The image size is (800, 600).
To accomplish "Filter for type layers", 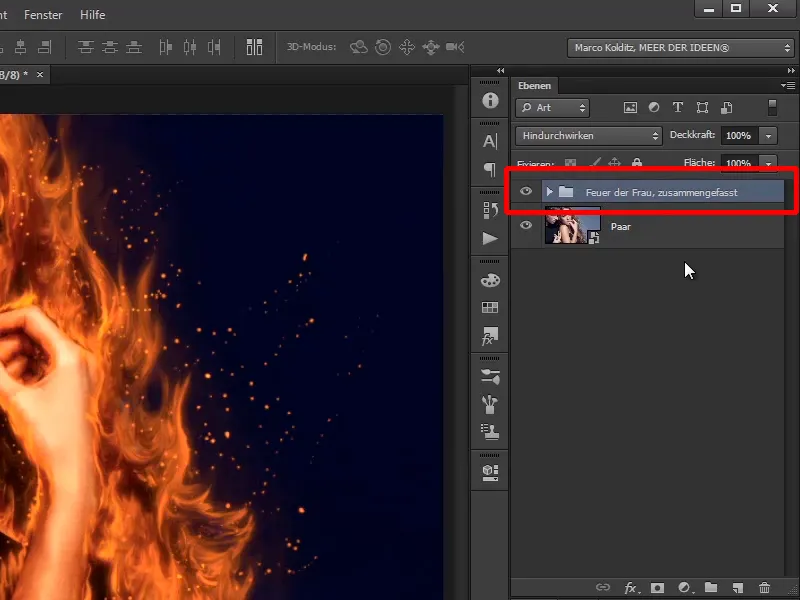I will 678,107.
